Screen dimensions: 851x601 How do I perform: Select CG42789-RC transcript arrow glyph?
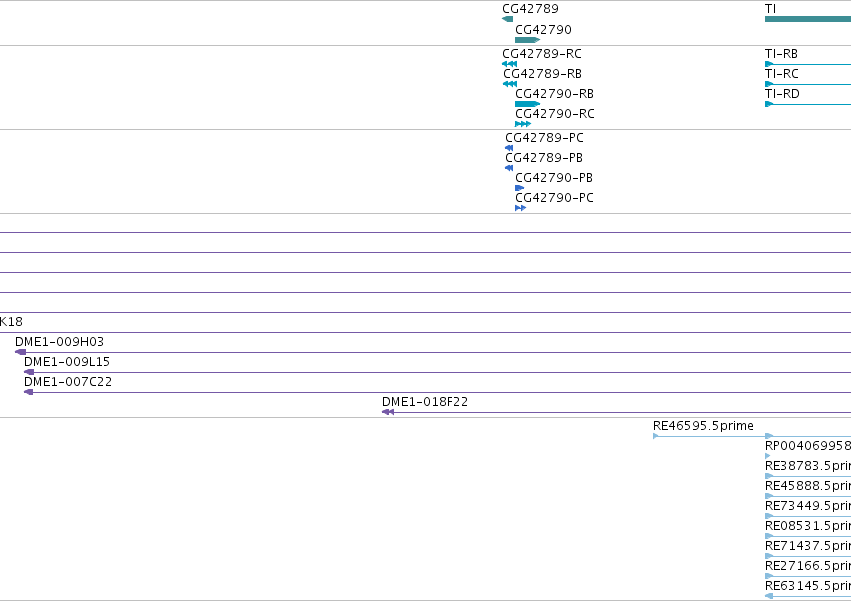coord(510,64)
